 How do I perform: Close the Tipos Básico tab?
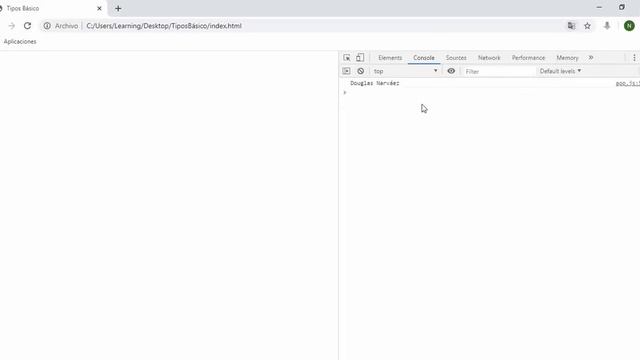(x=99, y=8)
